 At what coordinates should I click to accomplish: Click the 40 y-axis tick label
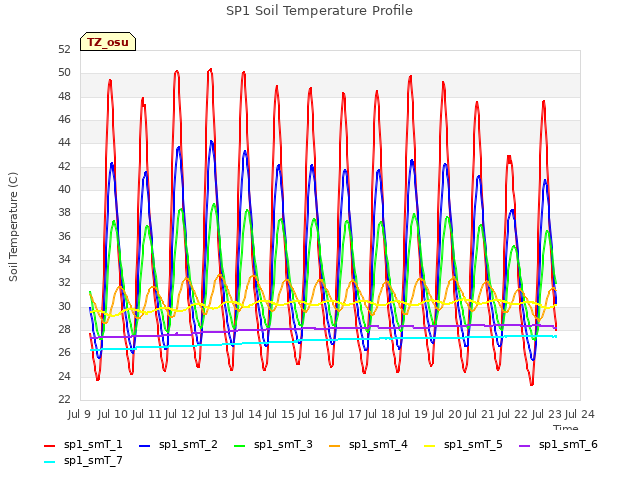64,190
